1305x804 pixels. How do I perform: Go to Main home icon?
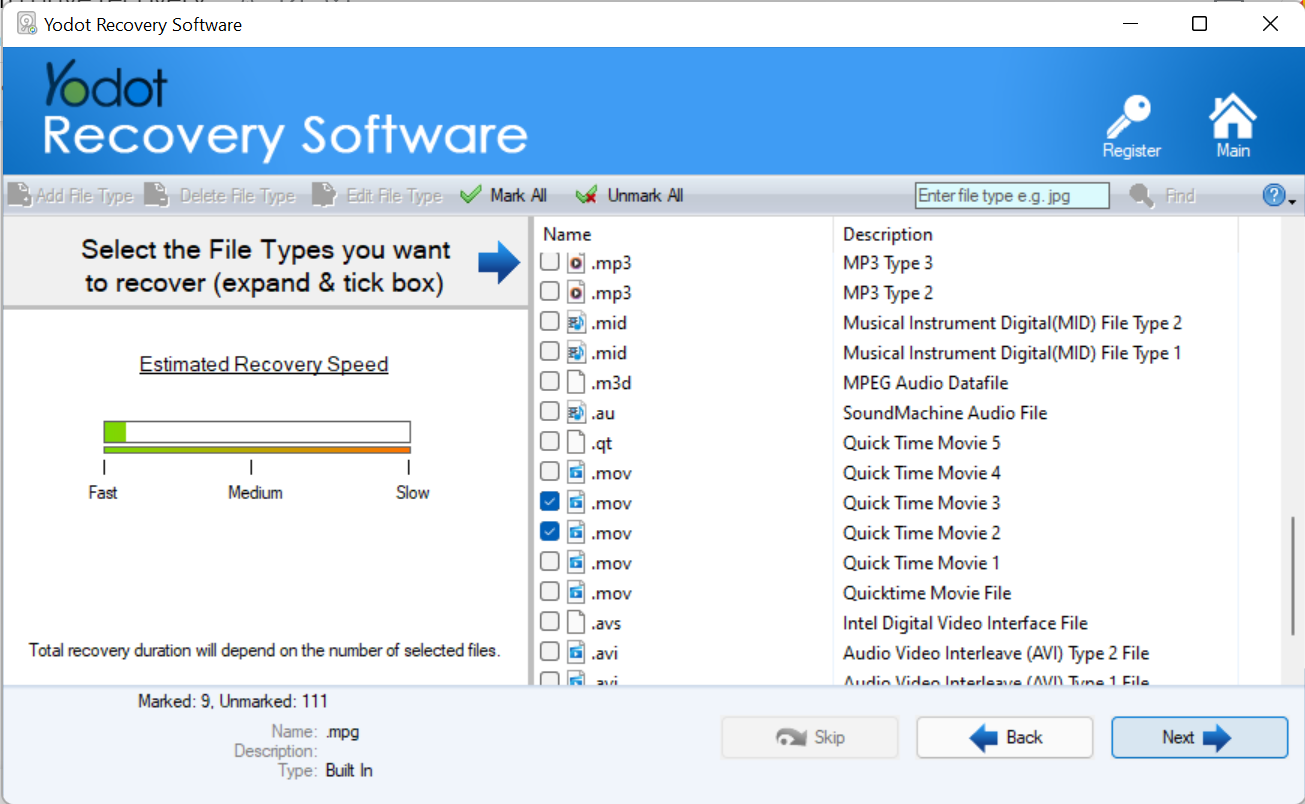click(1233, 127)
